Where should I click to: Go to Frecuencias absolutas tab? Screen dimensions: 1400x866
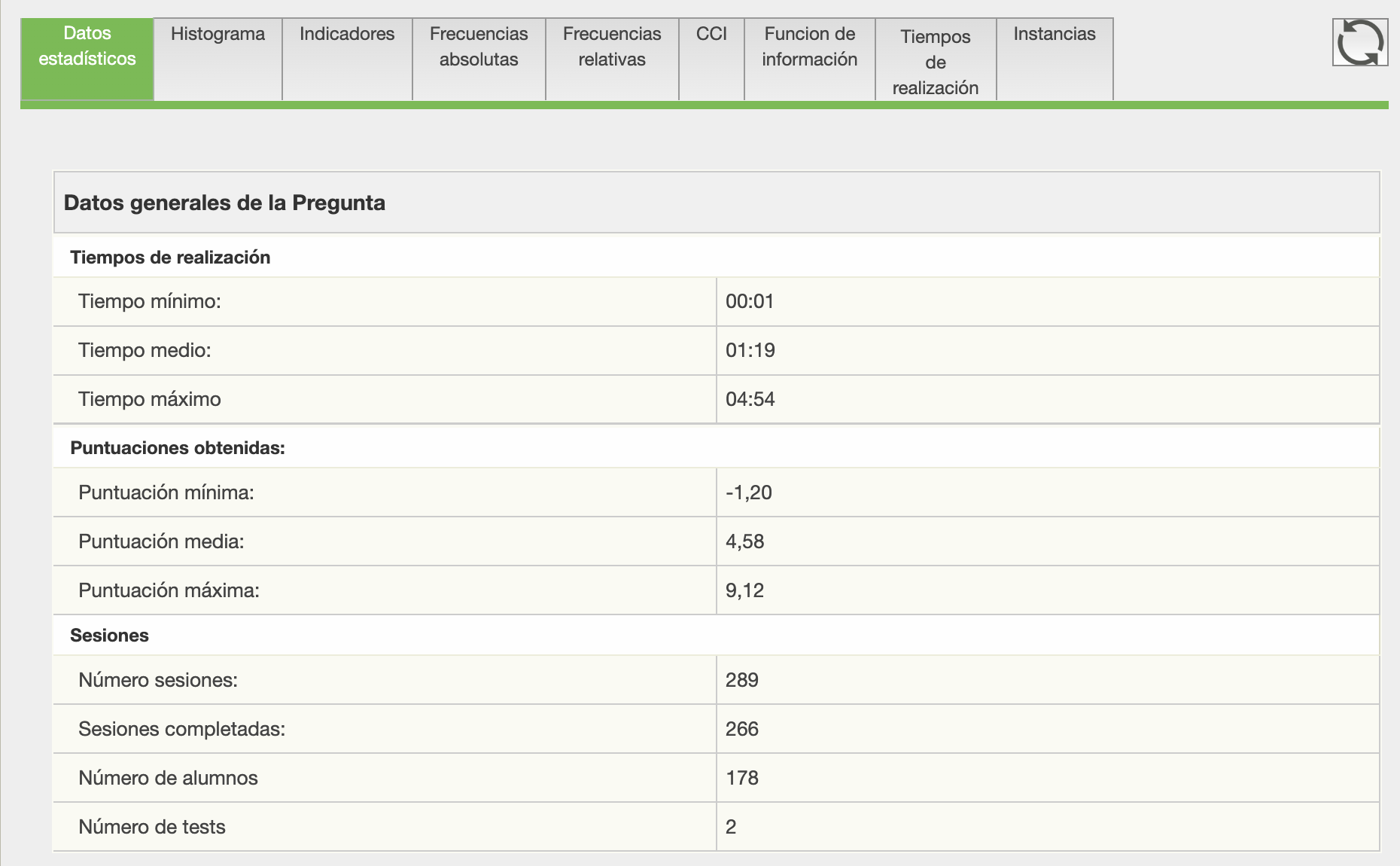tap(479, 47)
